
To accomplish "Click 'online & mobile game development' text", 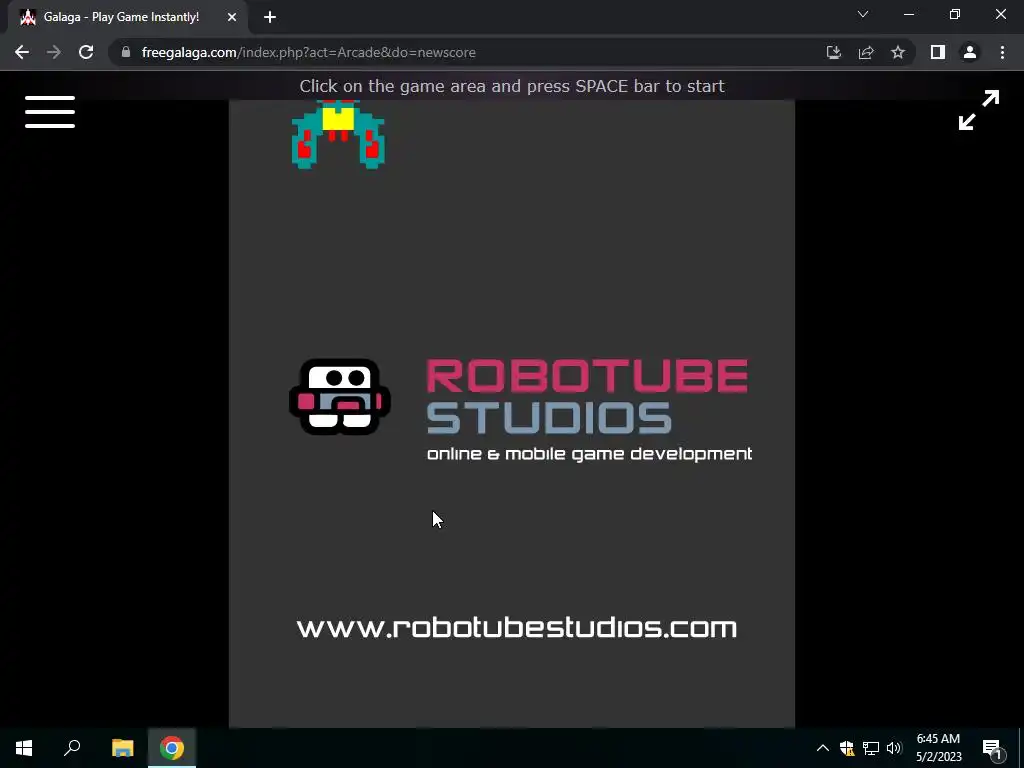I will pos(589,454).
